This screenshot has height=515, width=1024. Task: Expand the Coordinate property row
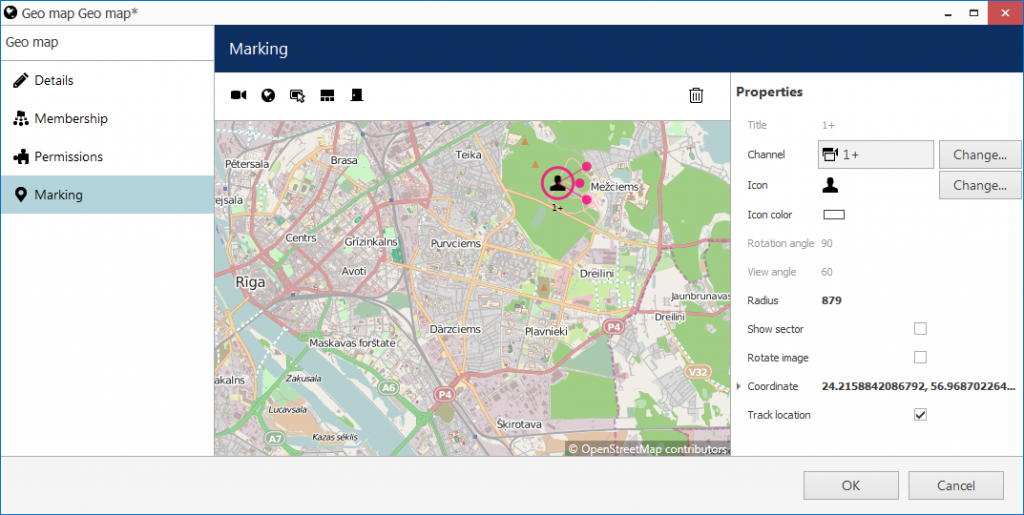click(x=739, y=386)
